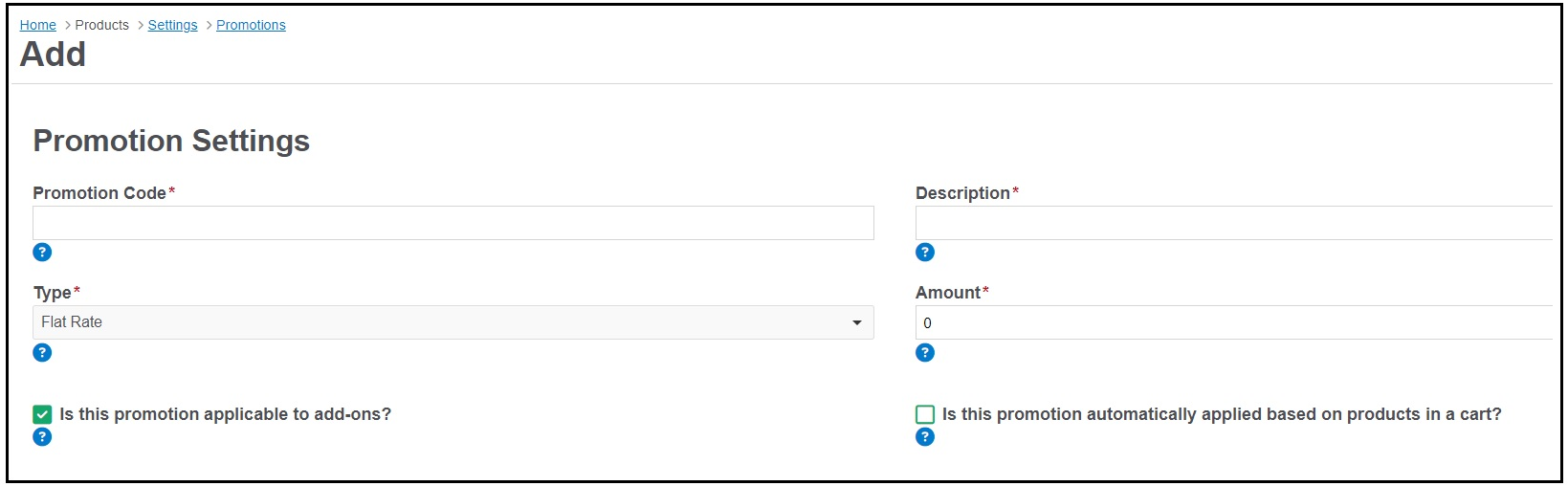1568x486 pixels.
Task: Focus the Promotion Code input field
Action: (x=453, y=223)
